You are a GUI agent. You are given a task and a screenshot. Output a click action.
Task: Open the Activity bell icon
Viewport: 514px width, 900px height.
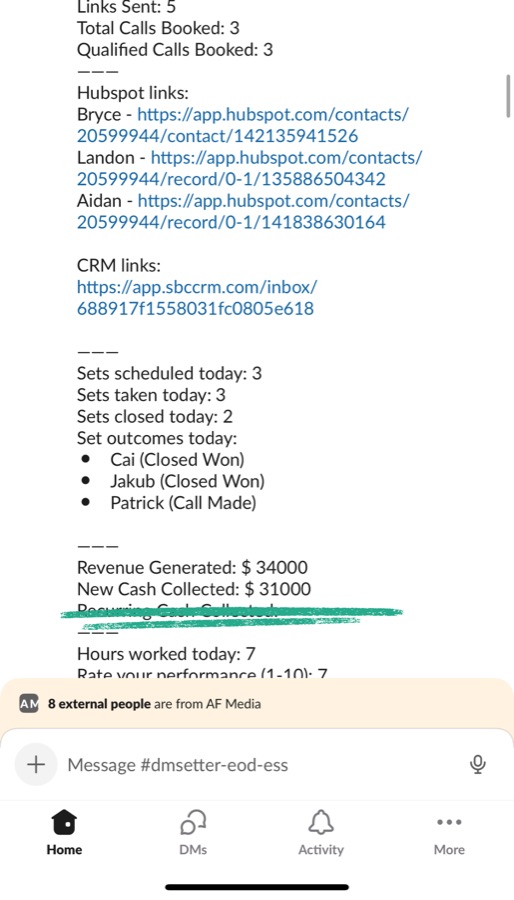click(x=321, y=823)
